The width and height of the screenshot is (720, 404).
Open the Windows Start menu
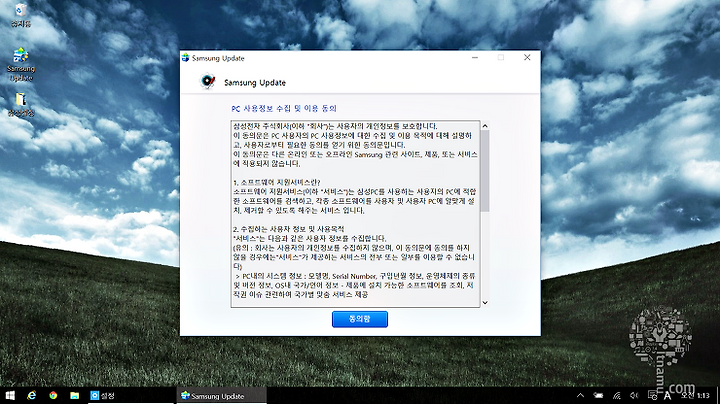(10, 395)
